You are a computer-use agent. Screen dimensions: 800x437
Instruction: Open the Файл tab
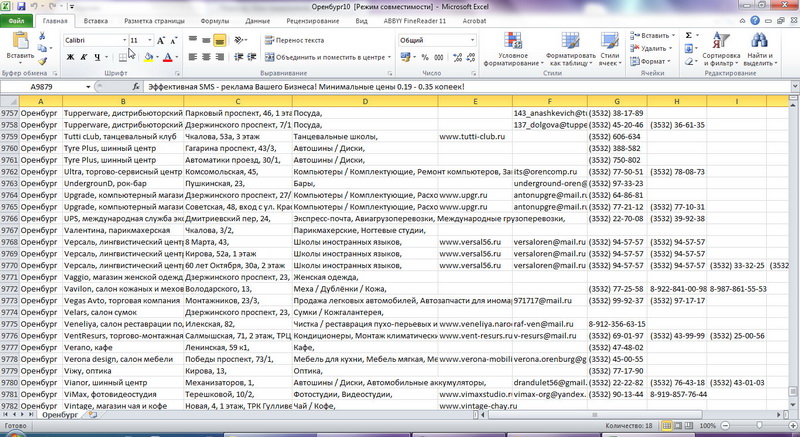(16, 21)
